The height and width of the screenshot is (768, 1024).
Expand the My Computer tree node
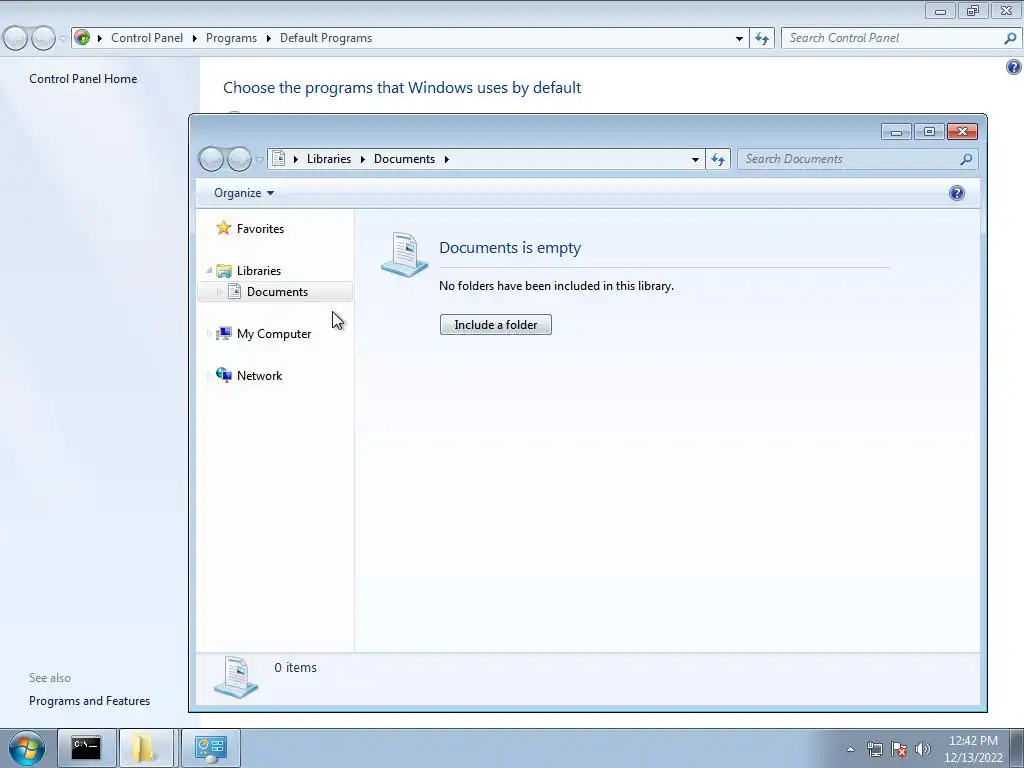(x=209, y=334)
